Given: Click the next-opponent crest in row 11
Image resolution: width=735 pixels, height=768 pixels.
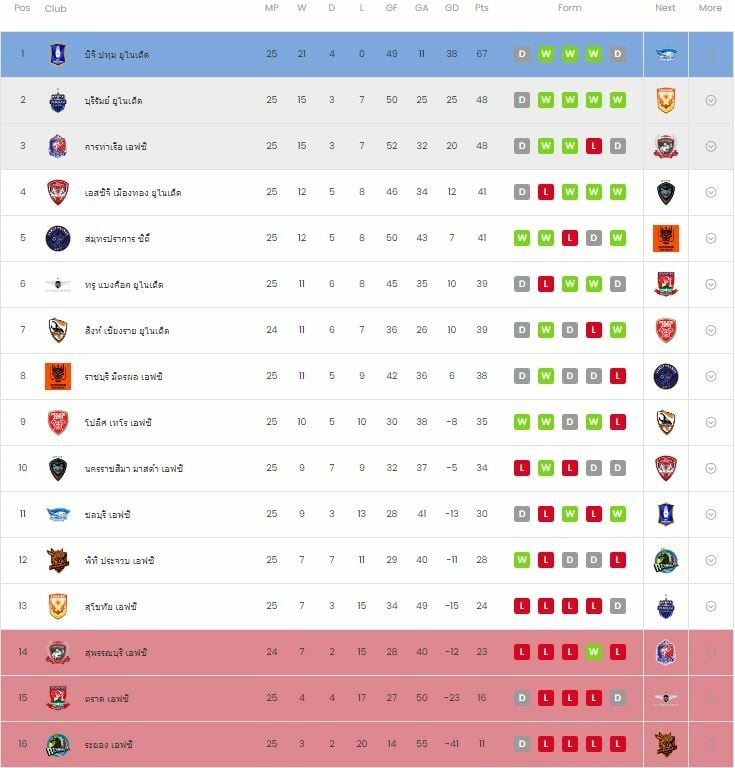Looking at the screenshot, I should click(666, 514).
